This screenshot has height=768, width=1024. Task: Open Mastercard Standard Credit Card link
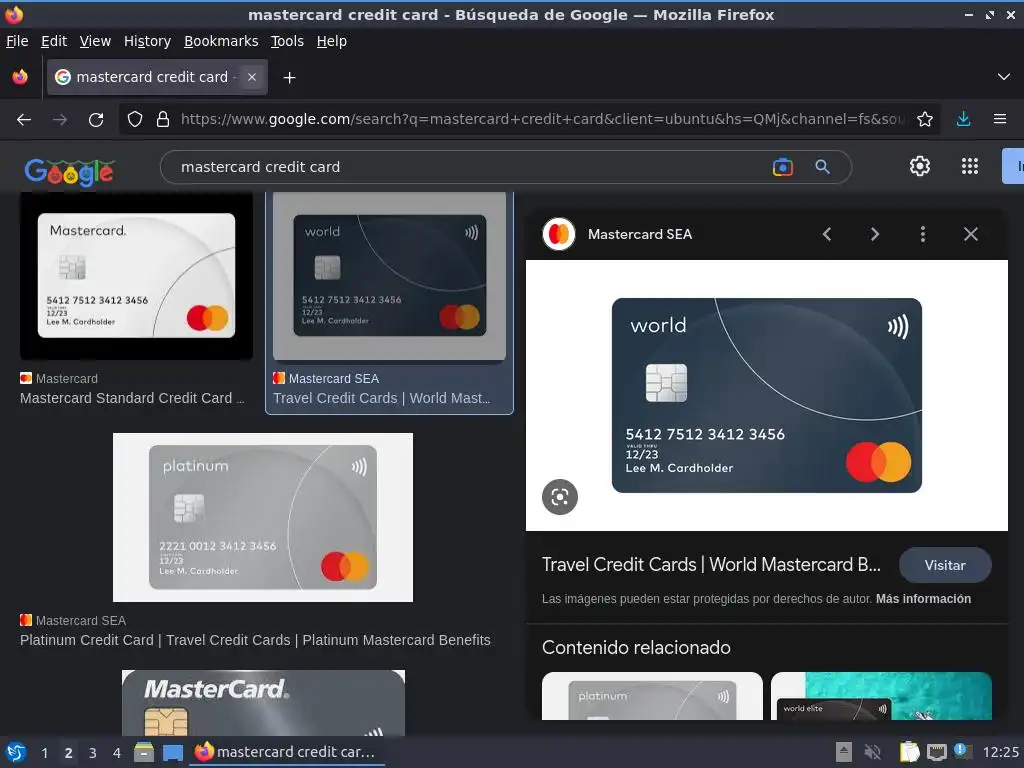[x=133, y=398]
